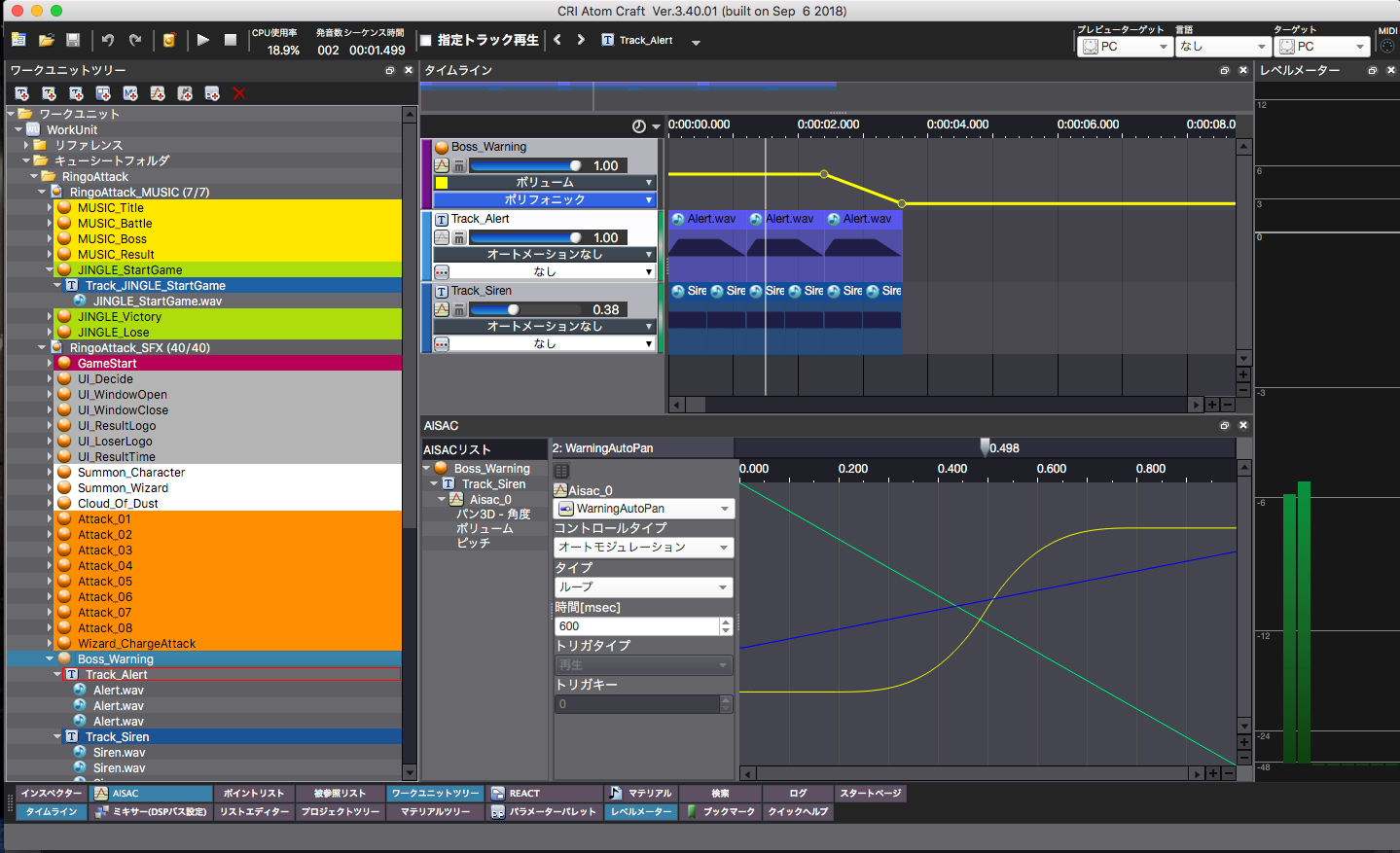The image size is (1400, 853).
Task: Switch to the インスペクター tab
Action: pos(52,794)
